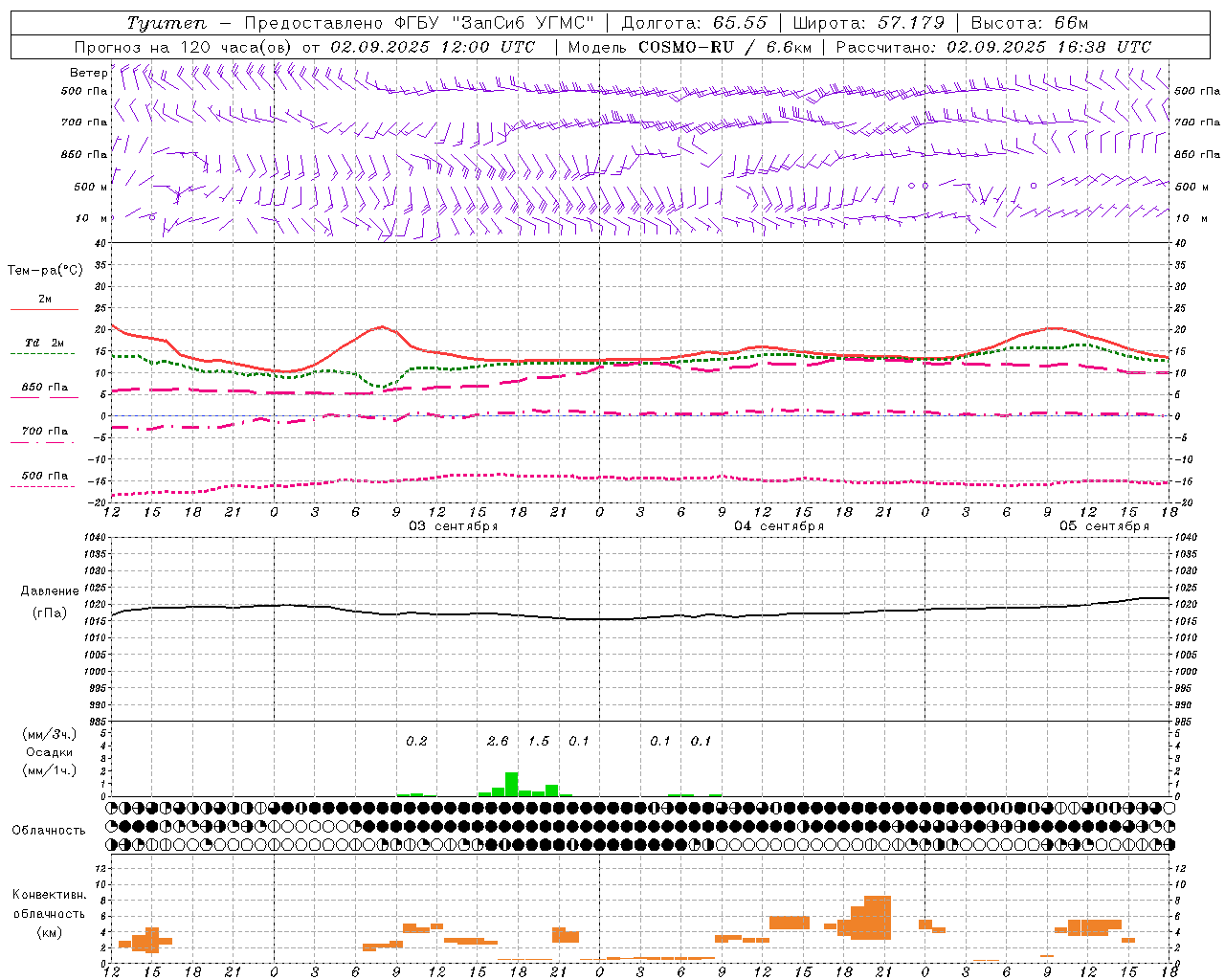This screenshot has width=1225, height=980.
Task: Click the dashed line sample under "Td 2м"
Action: [43, 353]
